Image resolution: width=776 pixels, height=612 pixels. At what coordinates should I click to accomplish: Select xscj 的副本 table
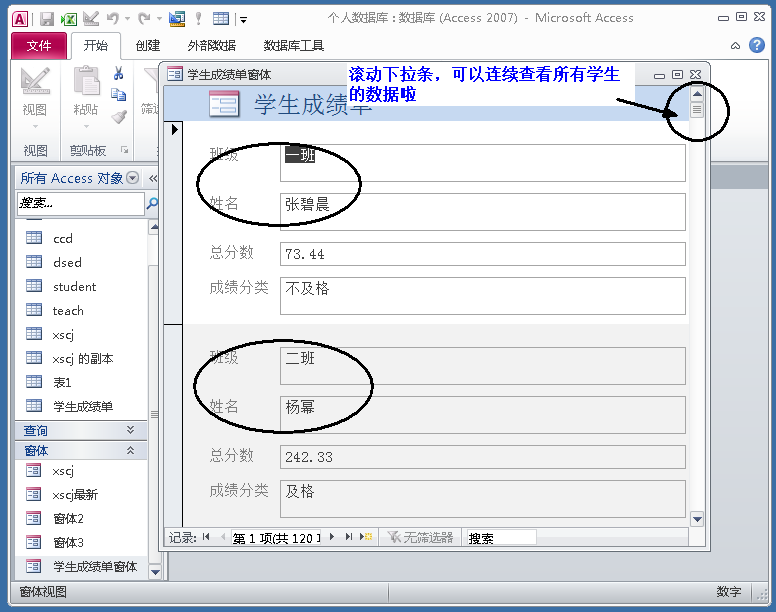tap(81, 358)
